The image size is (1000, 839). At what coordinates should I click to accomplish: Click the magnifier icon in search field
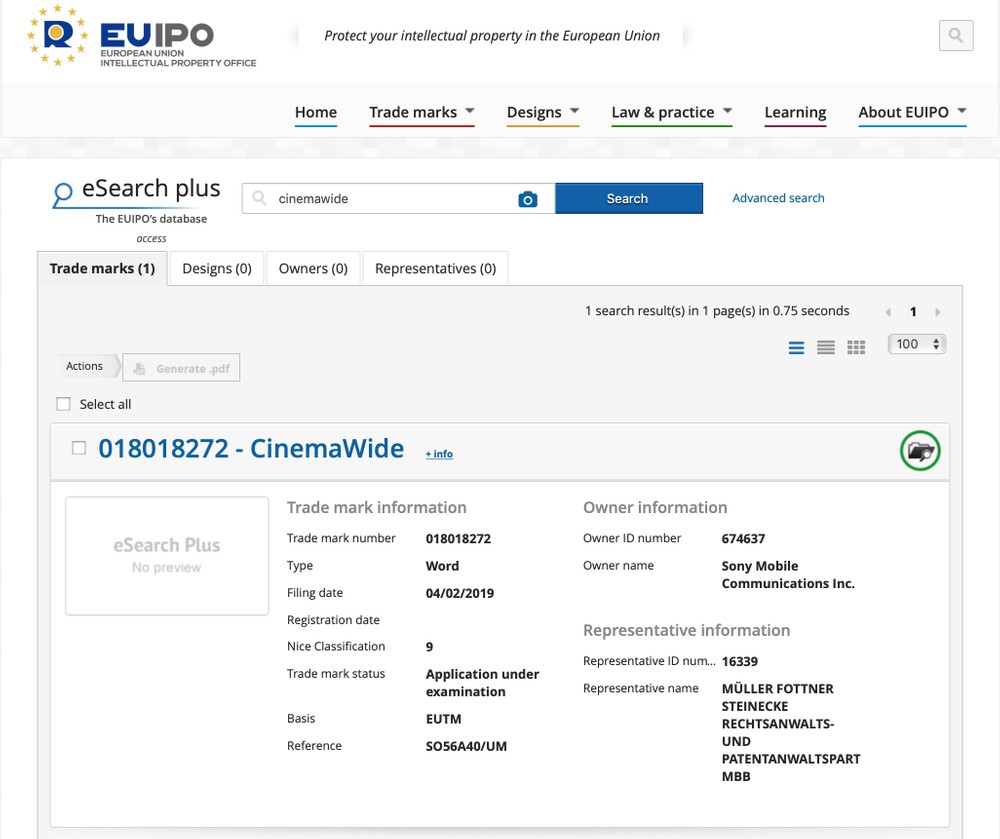(x=259, y=198)
